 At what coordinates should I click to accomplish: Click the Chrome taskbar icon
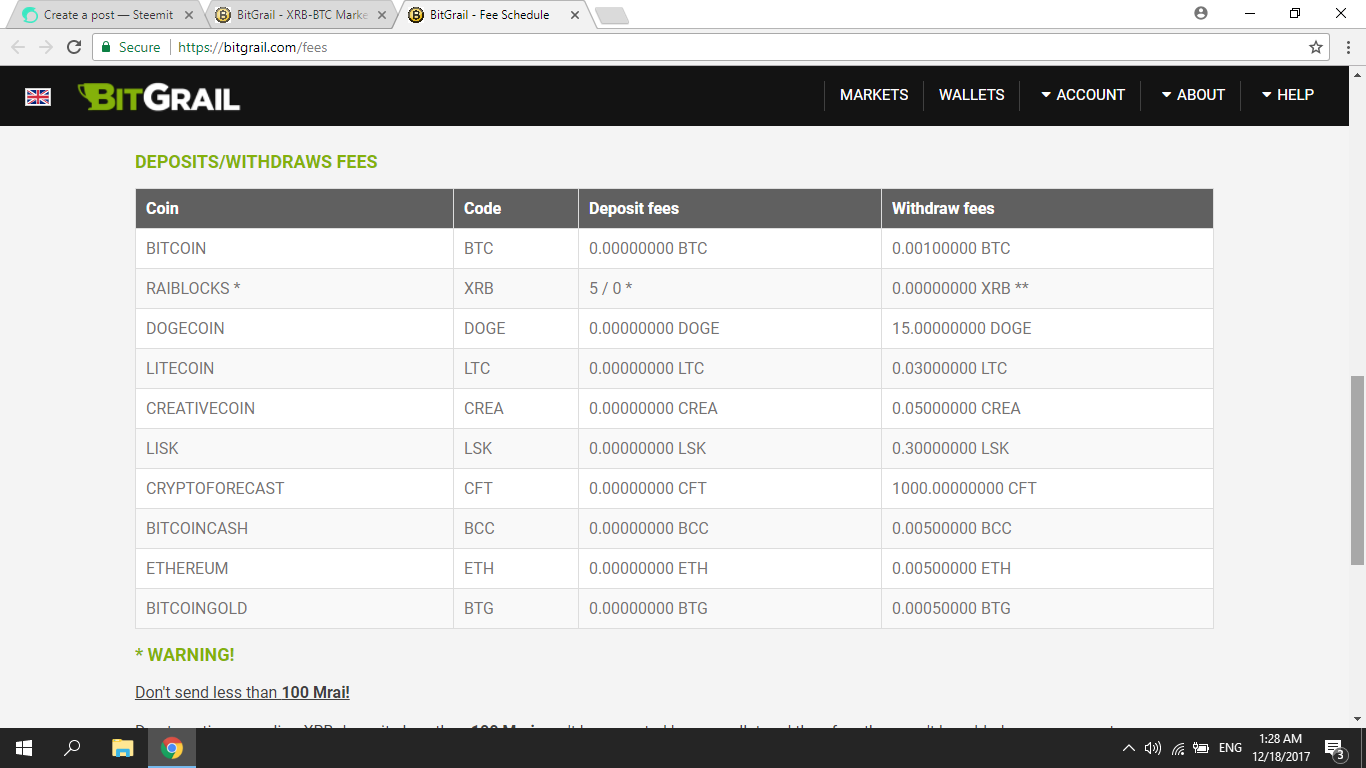(x=172, y=748)
